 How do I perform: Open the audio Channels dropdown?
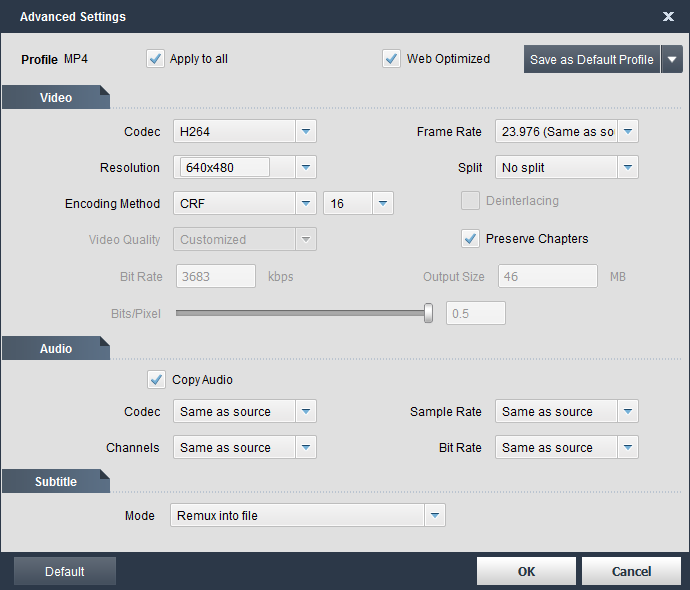pos(245,447)
